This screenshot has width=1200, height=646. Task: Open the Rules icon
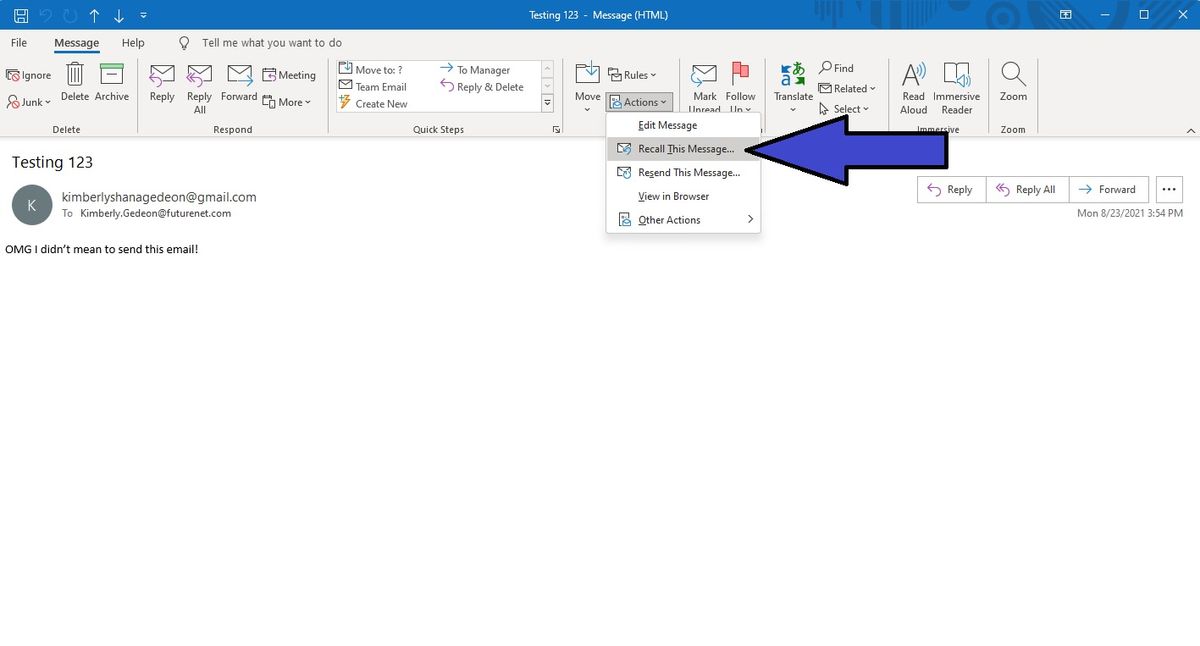pyautogui.click(x=634, y=74)
